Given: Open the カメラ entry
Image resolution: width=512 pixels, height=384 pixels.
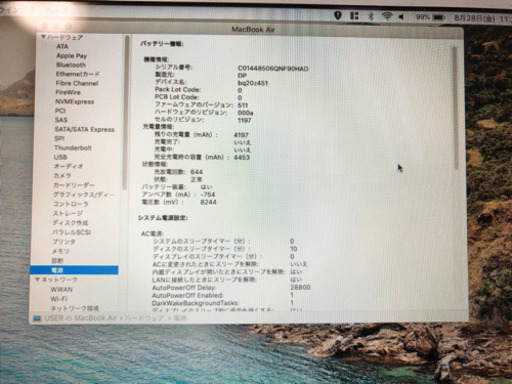Looking at the screenshot, I should (62, 176).
